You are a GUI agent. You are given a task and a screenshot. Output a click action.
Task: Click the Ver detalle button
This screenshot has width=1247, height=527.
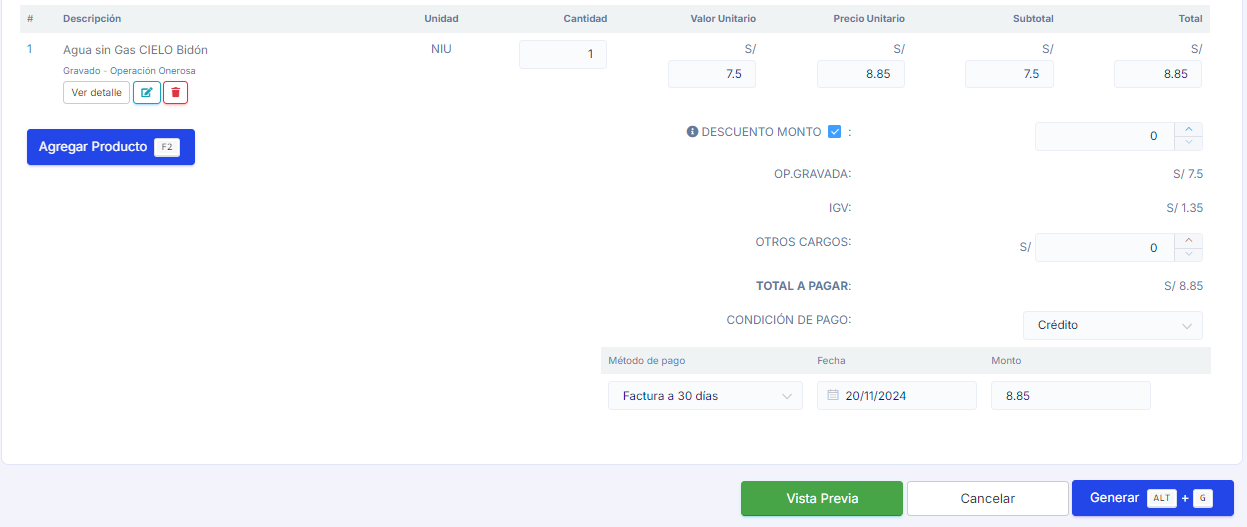pos(96,93)
